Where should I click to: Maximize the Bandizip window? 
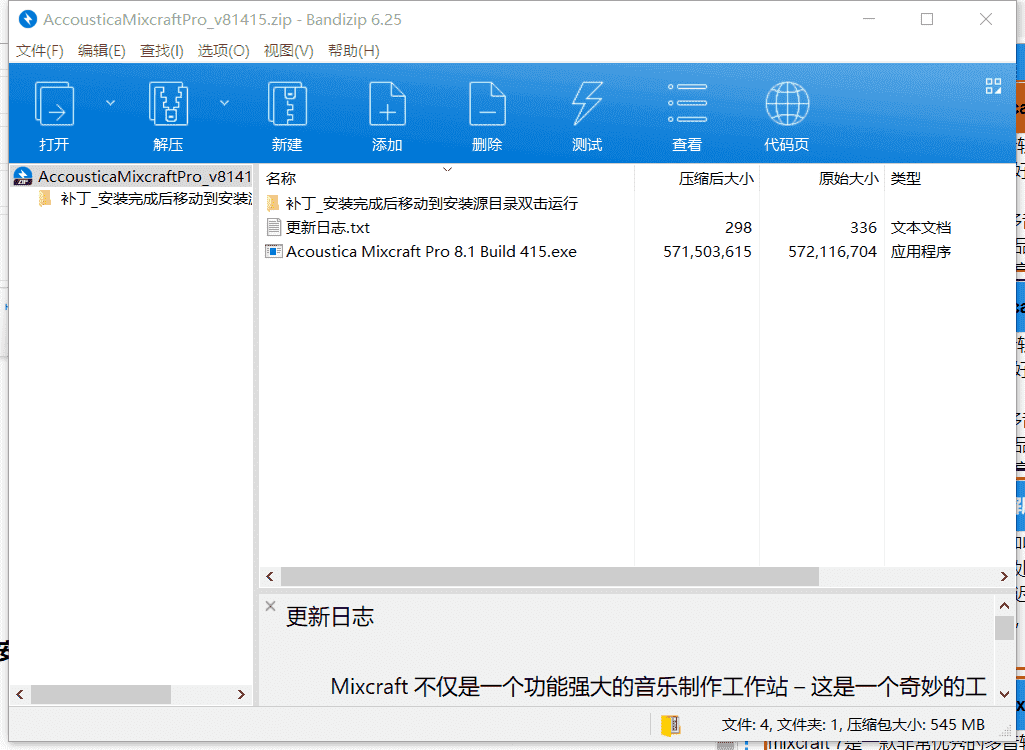927,20
